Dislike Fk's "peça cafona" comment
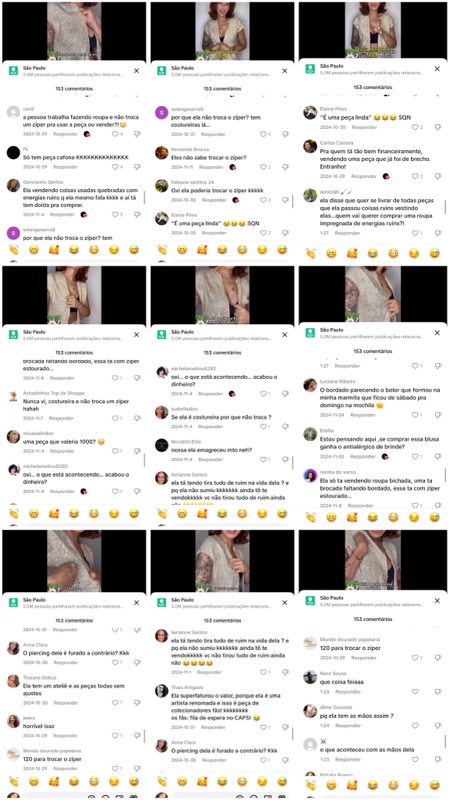Screen dimensions: 450x800 click(x=137, y=167)
